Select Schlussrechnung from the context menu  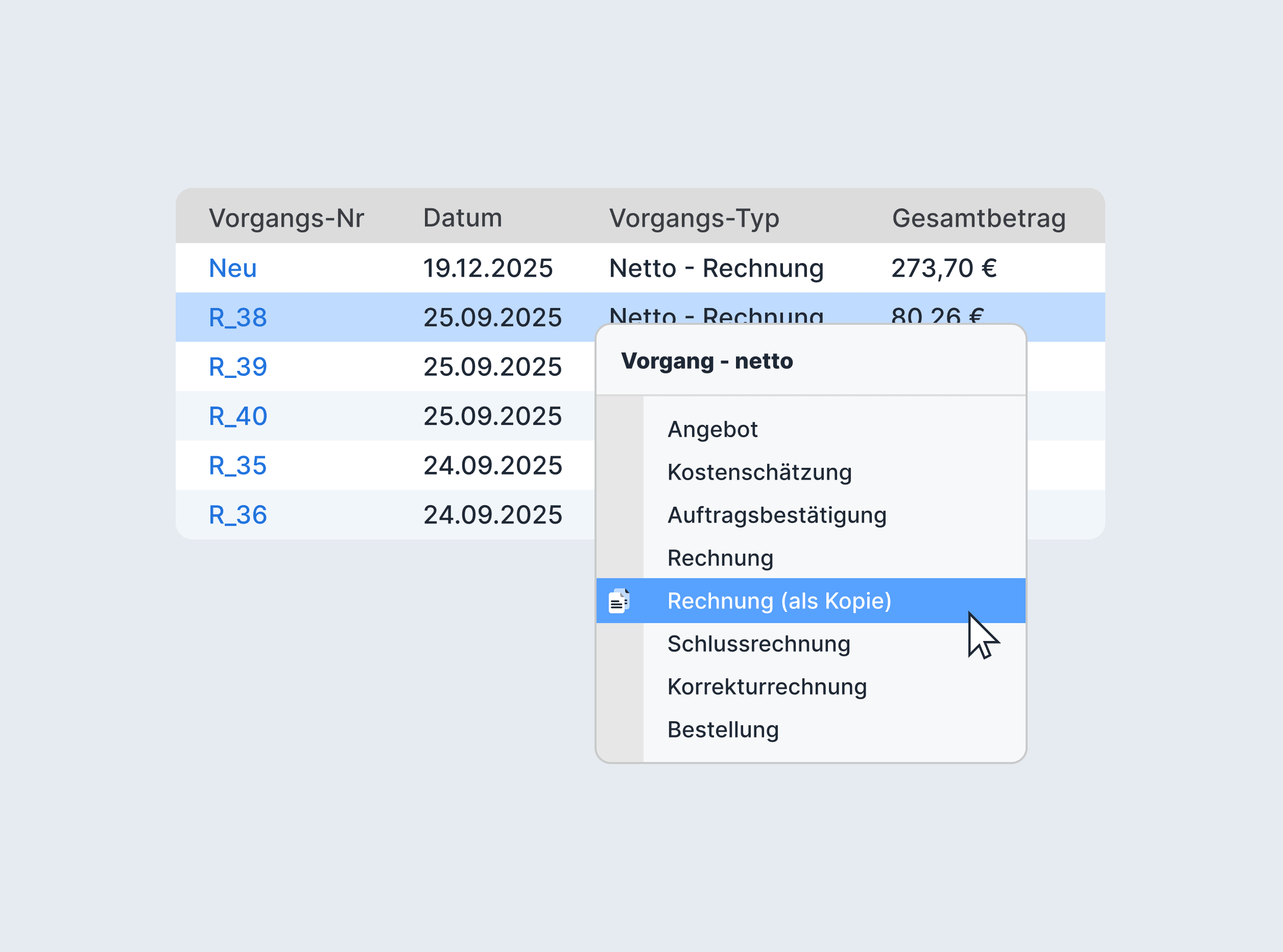coord(758,644)
